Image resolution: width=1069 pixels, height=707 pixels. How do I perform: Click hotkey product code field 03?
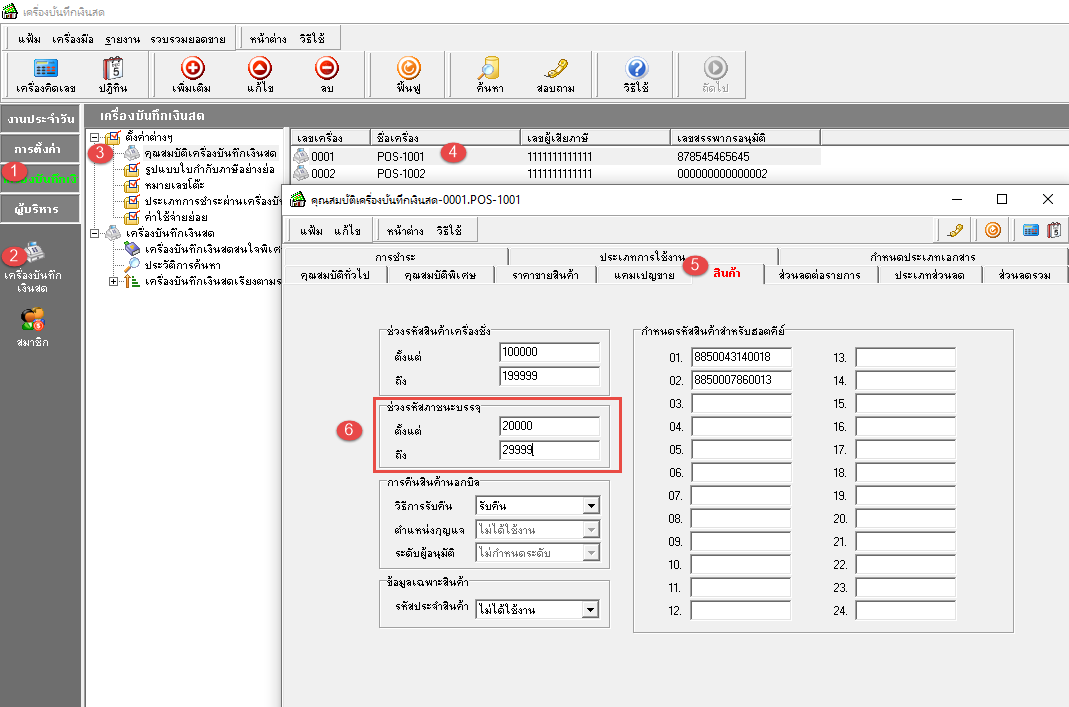tap(740, 403)
